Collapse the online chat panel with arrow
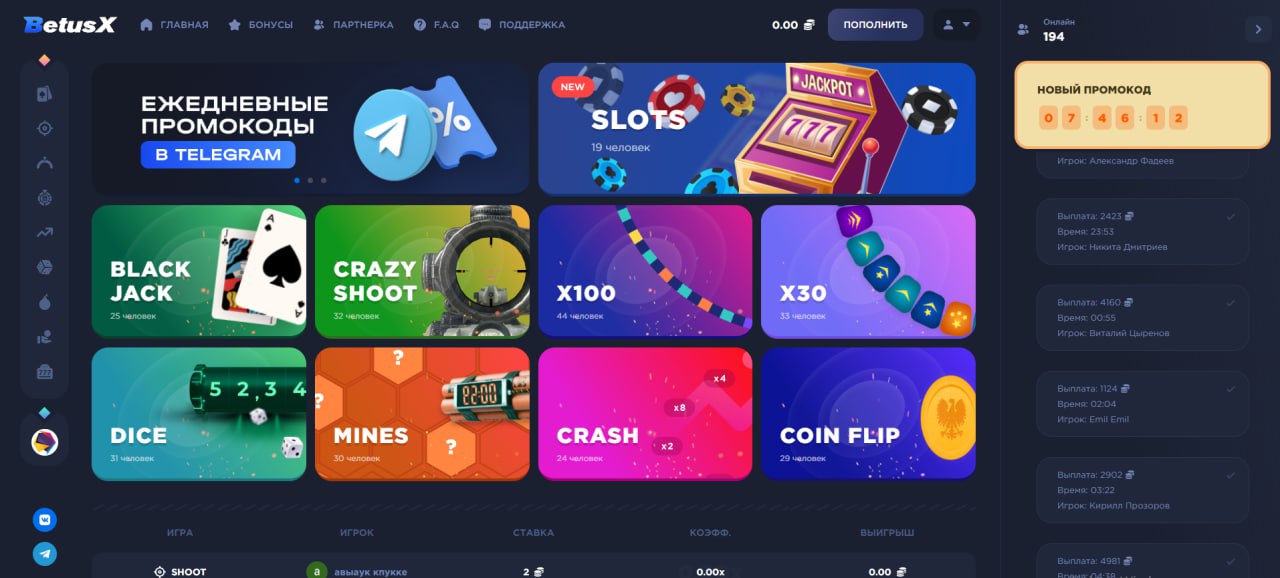 [x=1259, y=29]
